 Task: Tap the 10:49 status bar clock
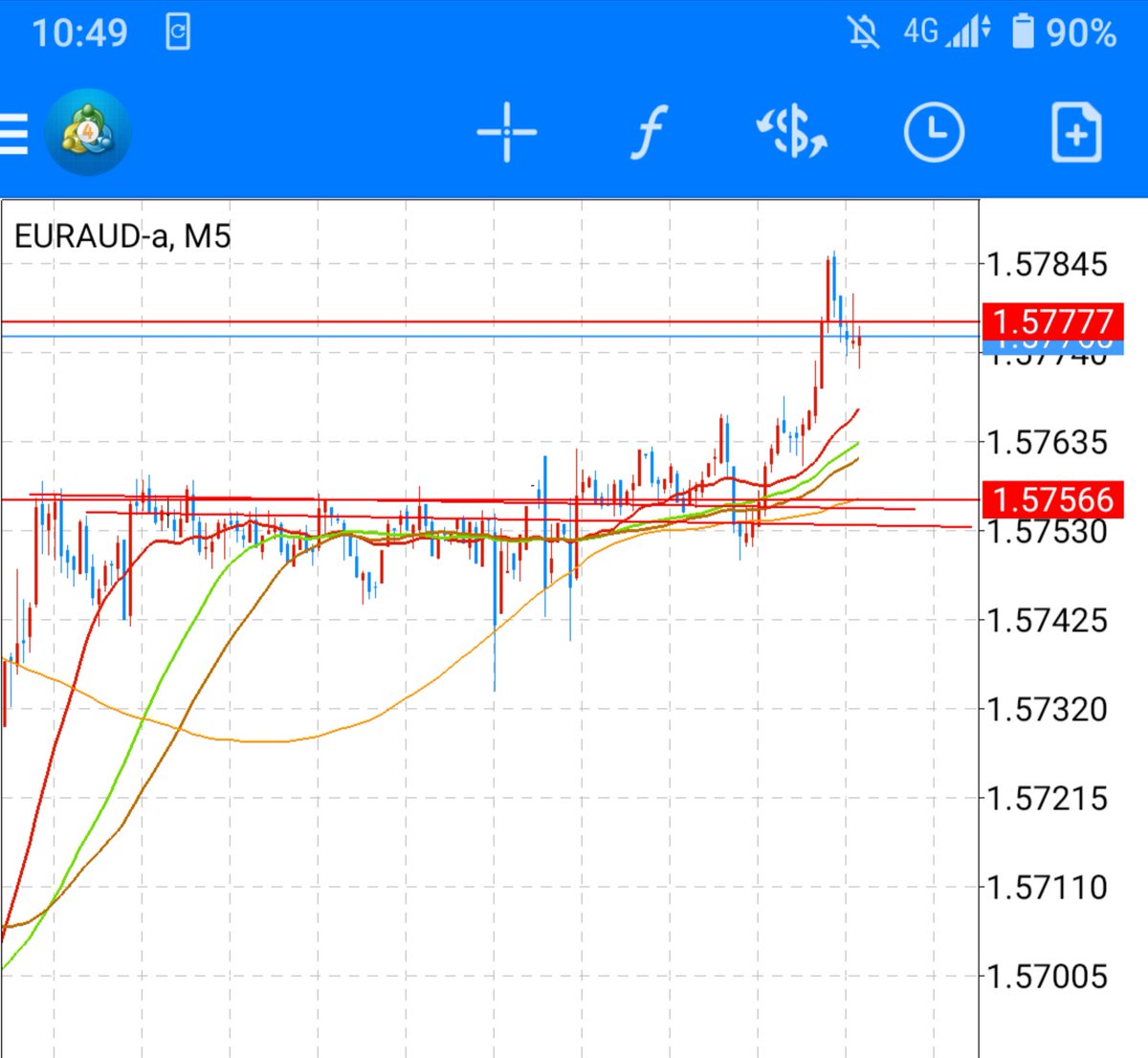coord(79,33)
